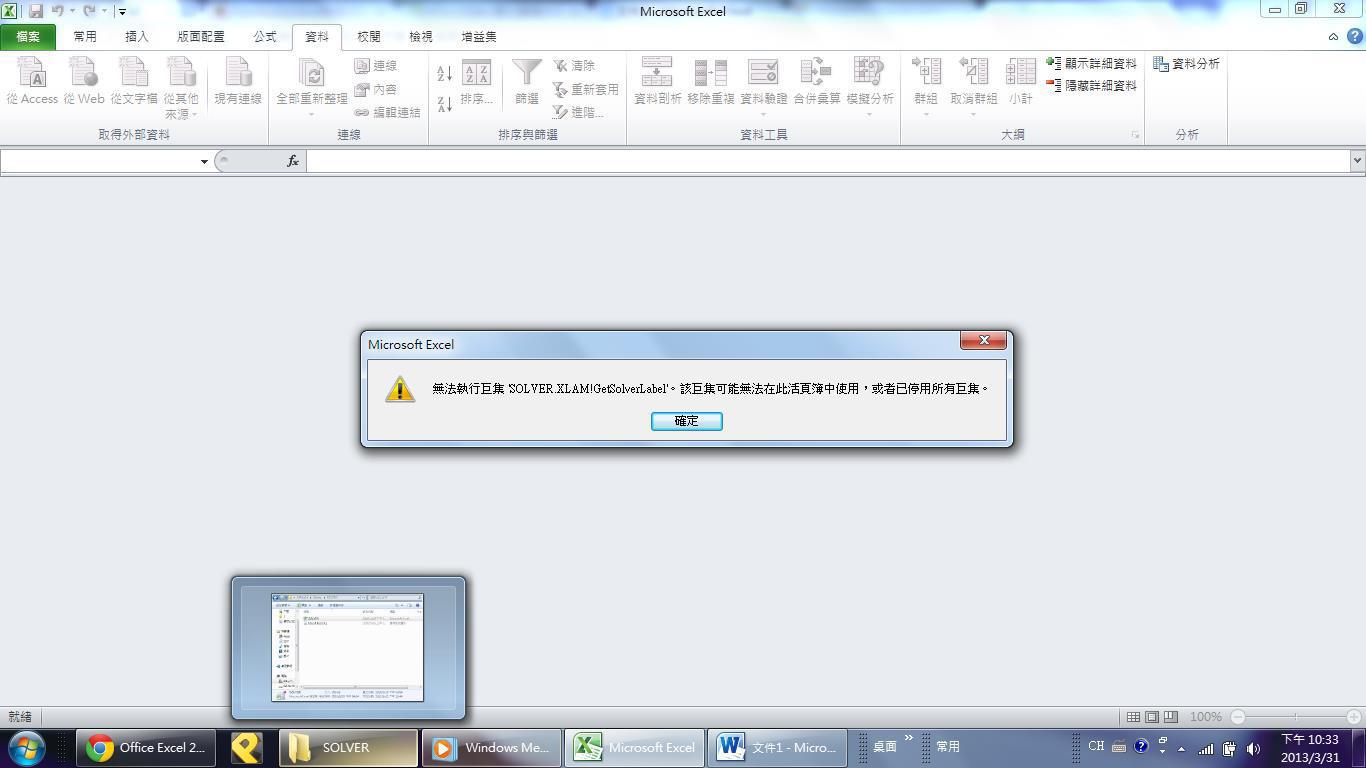Click the 重新套用 reapply filter icon

586,89
